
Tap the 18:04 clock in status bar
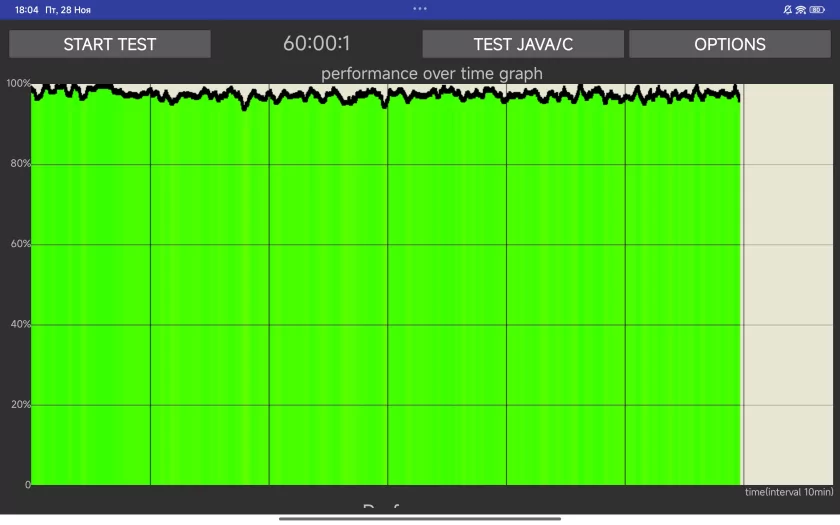pos(26,9)
